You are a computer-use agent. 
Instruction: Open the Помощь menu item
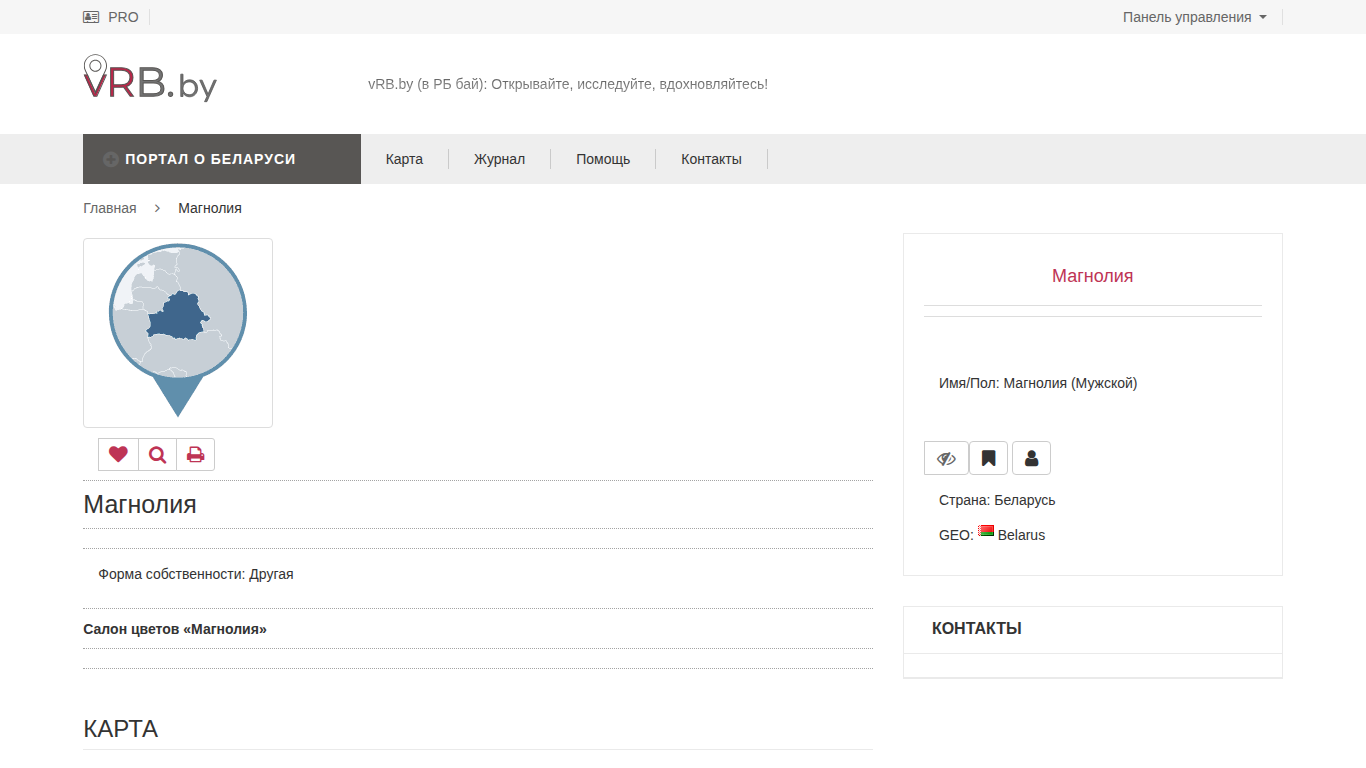(603, 159)
